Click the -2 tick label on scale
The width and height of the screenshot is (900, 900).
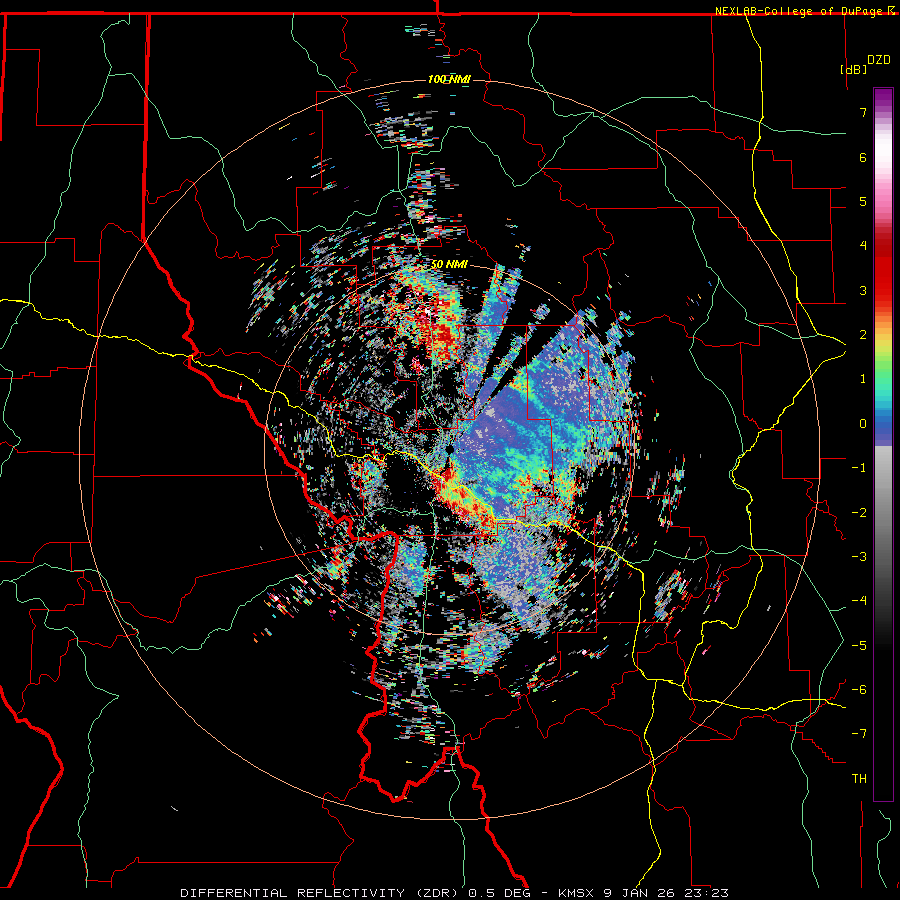[859, 513]
